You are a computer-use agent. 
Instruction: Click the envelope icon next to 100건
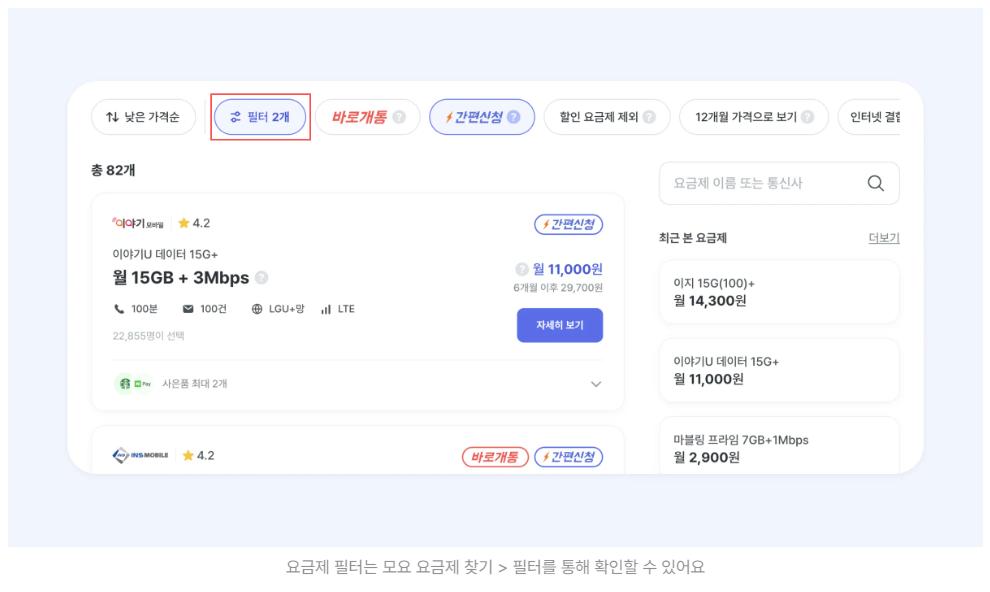188,309
